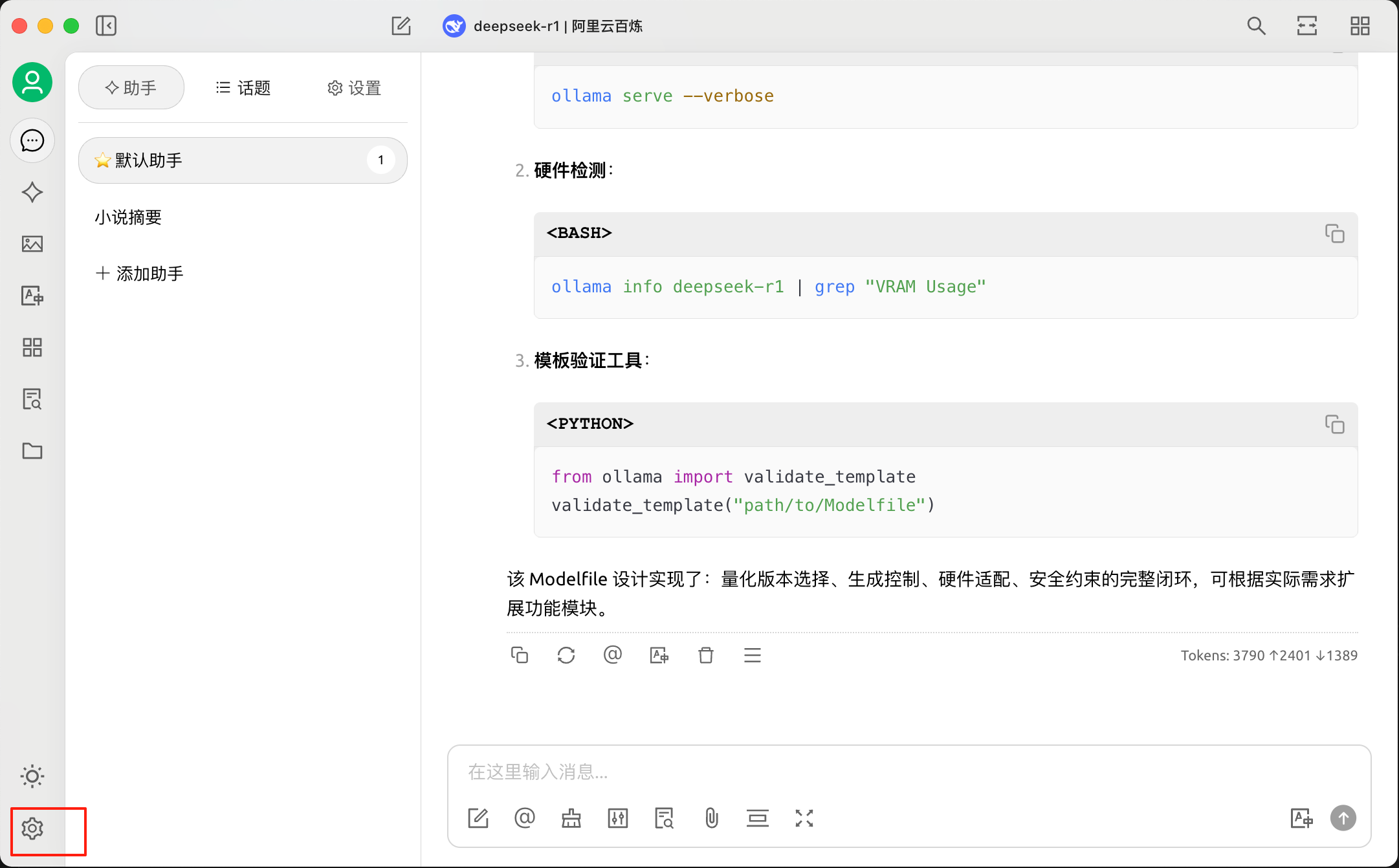Click the green user avatar
The height and width of the screenshot is (868, 1399).
32,82
